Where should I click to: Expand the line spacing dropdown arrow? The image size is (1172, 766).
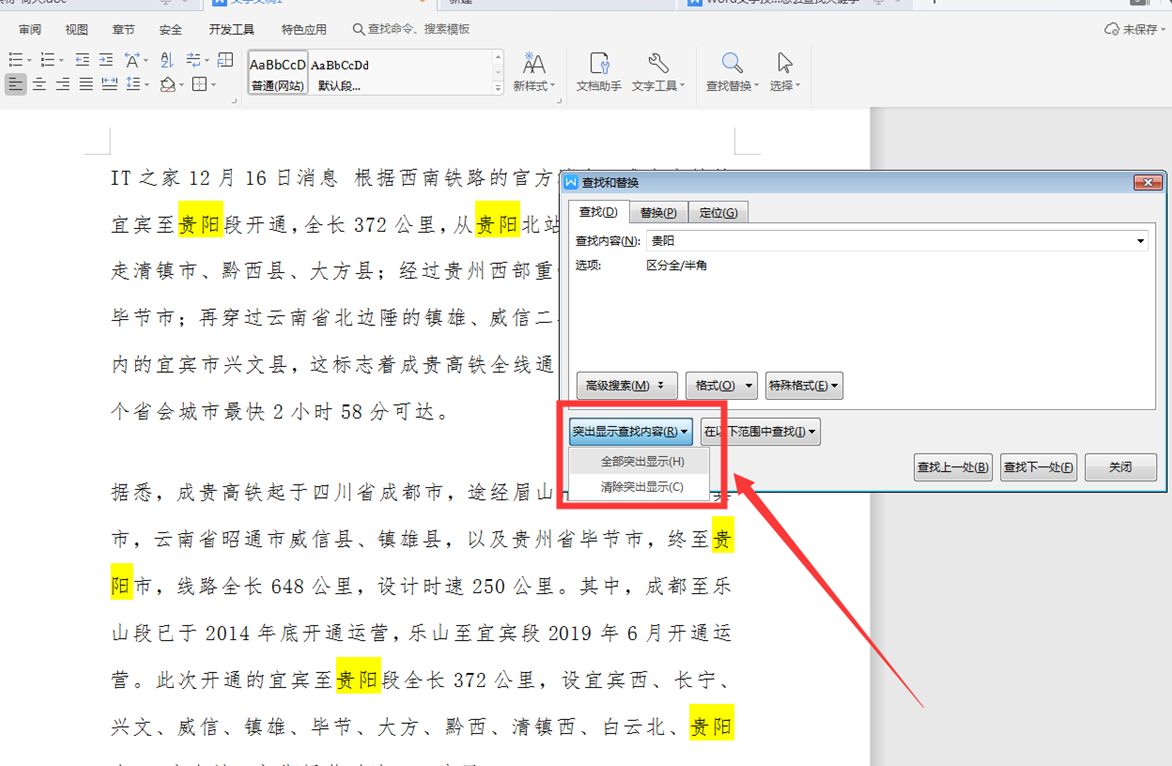146,85
